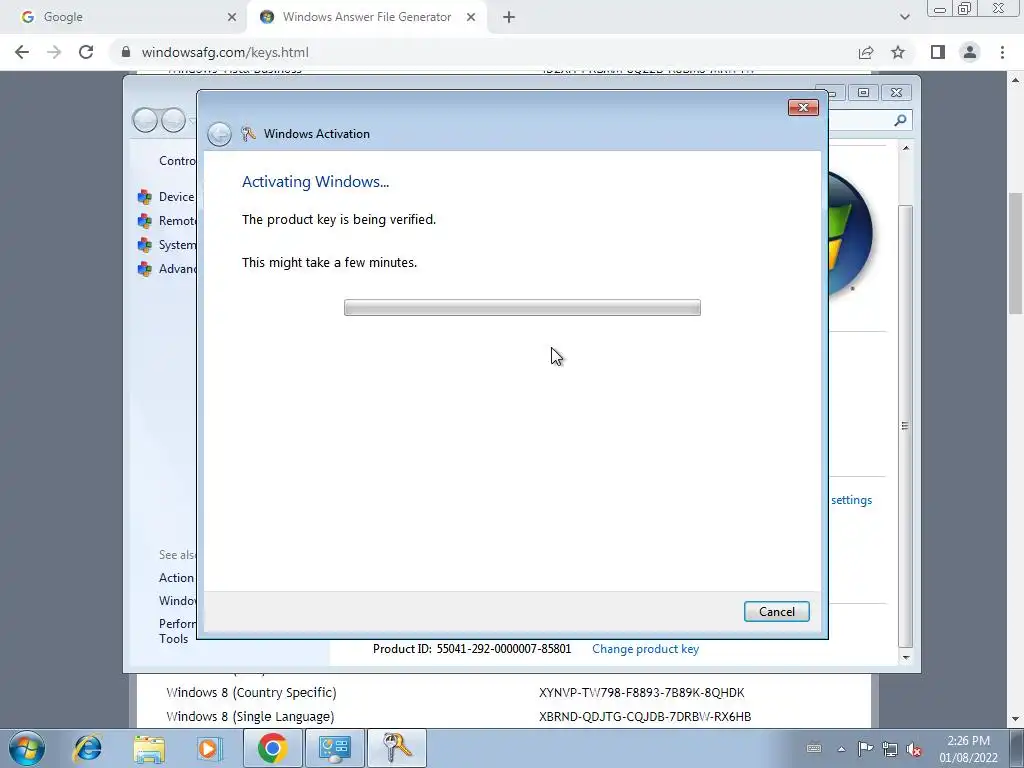
Task: Switch to Windows Answer File Generator tab
Action: coord(366,17)
